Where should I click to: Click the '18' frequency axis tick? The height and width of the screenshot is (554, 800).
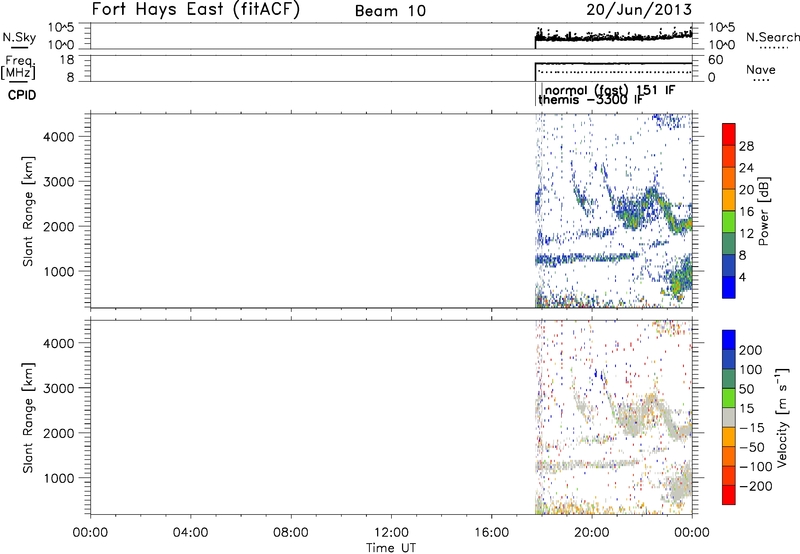point(66,60)
